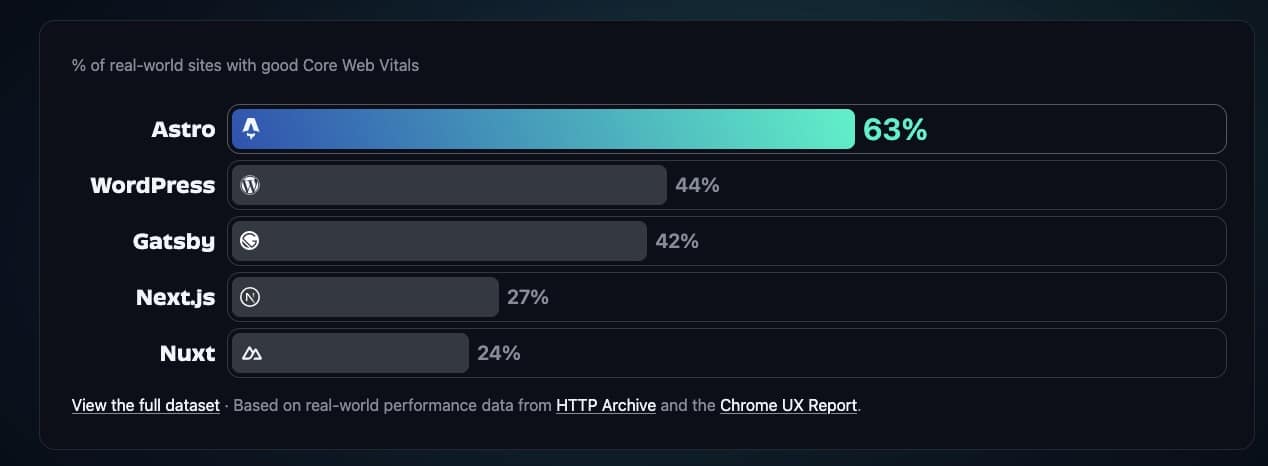
Task: Open the View the full dataset link
Action: 146,406
